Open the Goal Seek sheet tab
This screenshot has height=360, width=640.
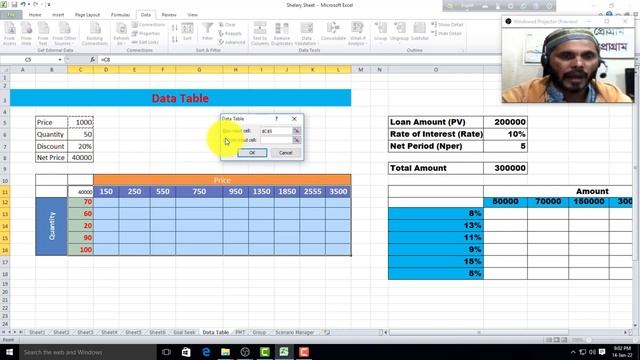[184, 332]
